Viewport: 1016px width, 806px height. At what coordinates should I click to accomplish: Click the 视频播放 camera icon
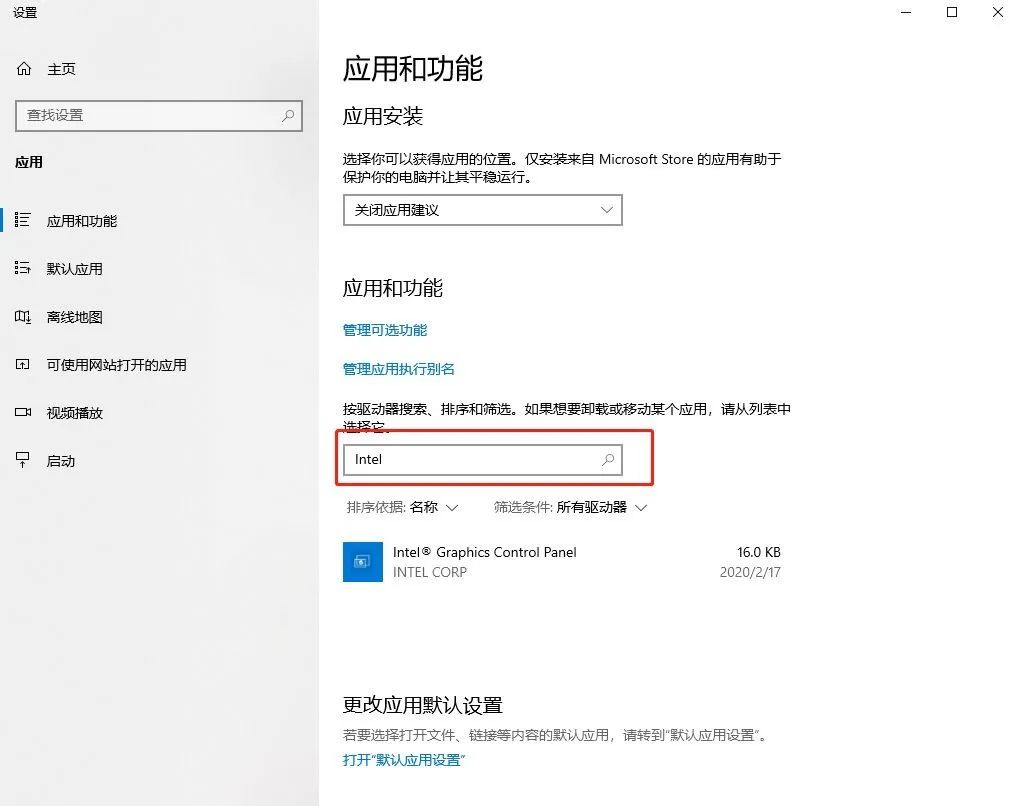23,413
